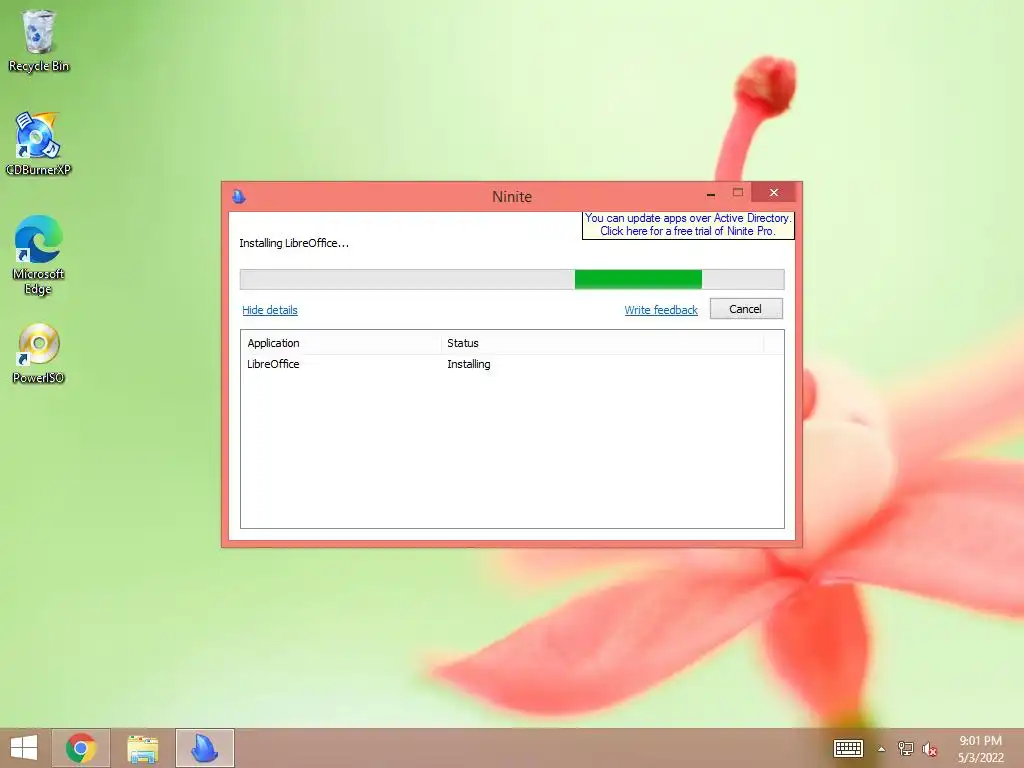Open the network status tray icon

tap(905, 748)
